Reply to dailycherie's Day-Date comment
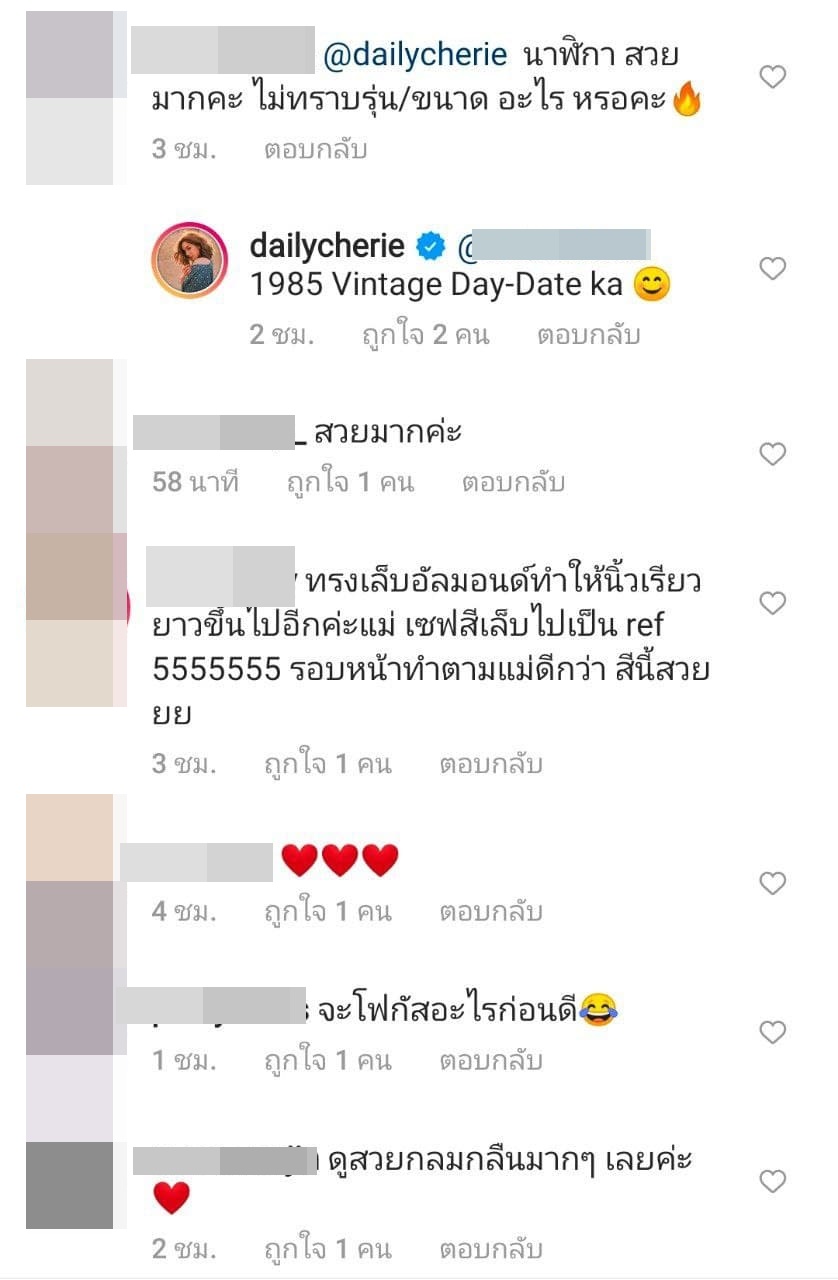 [x=588, y=335]
